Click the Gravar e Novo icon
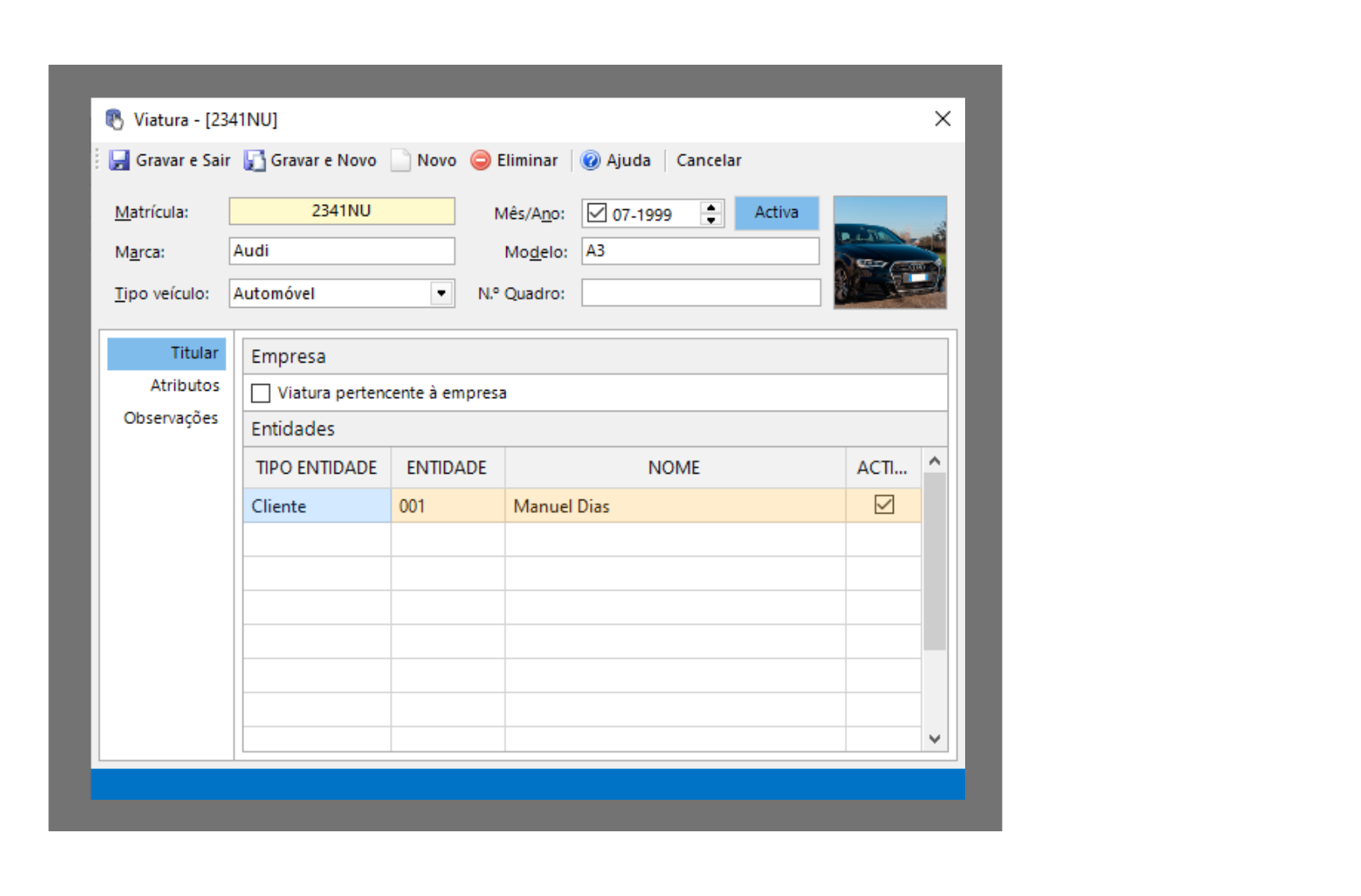 coord(254,160)
